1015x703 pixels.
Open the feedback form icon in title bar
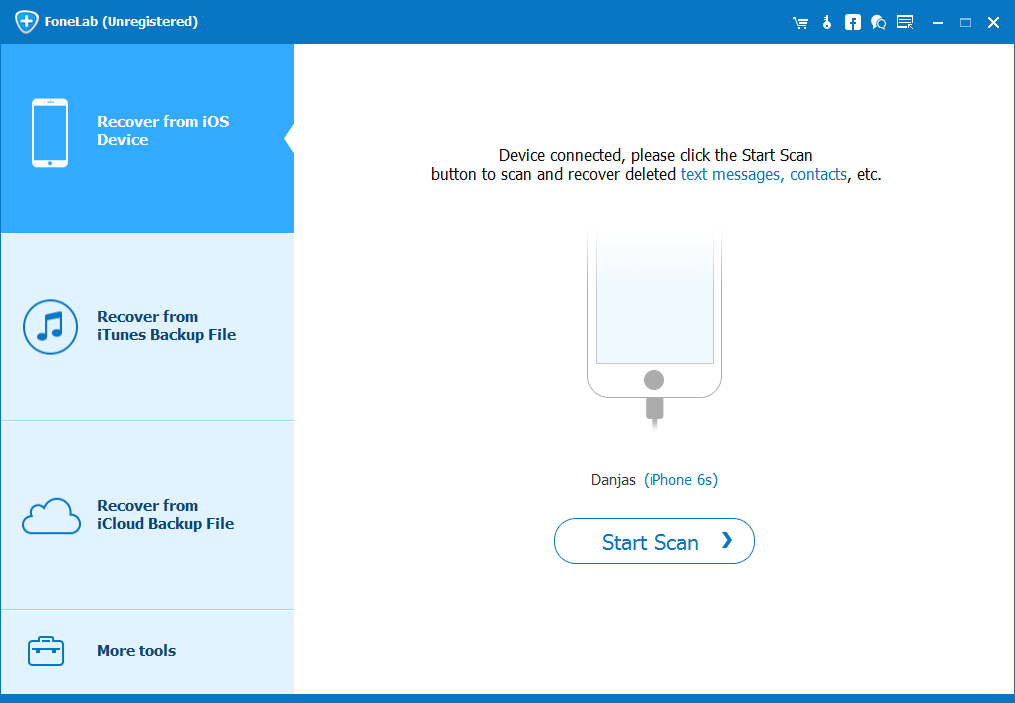[x=905, y=21]
